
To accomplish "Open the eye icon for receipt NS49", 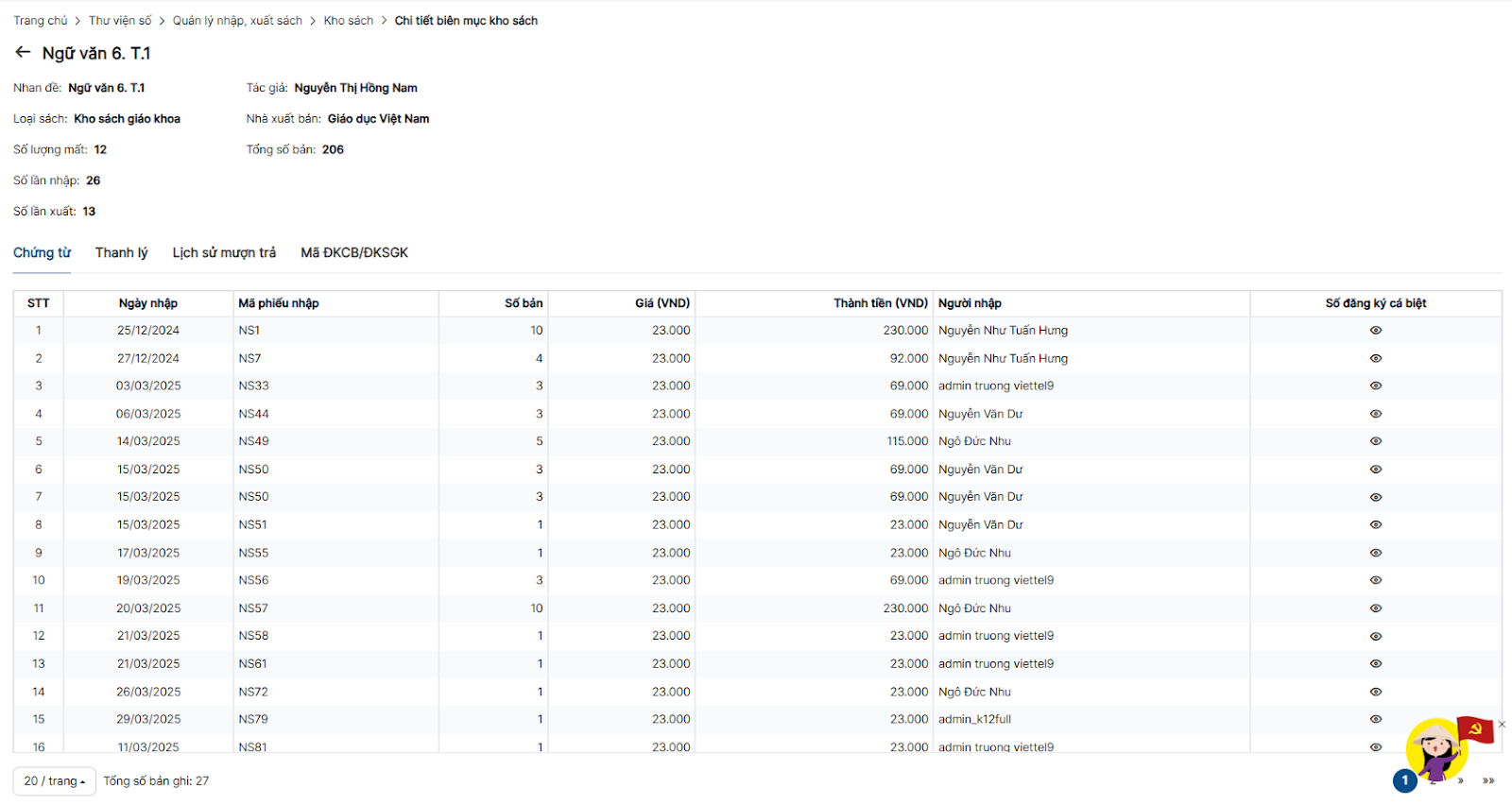I will 1375,441.
